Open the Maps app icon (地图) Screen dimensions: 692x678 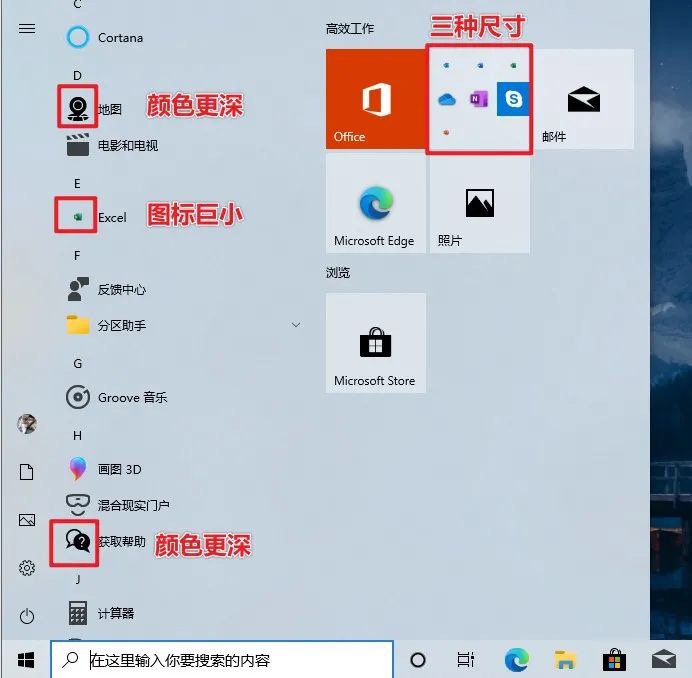click(78, 108)
